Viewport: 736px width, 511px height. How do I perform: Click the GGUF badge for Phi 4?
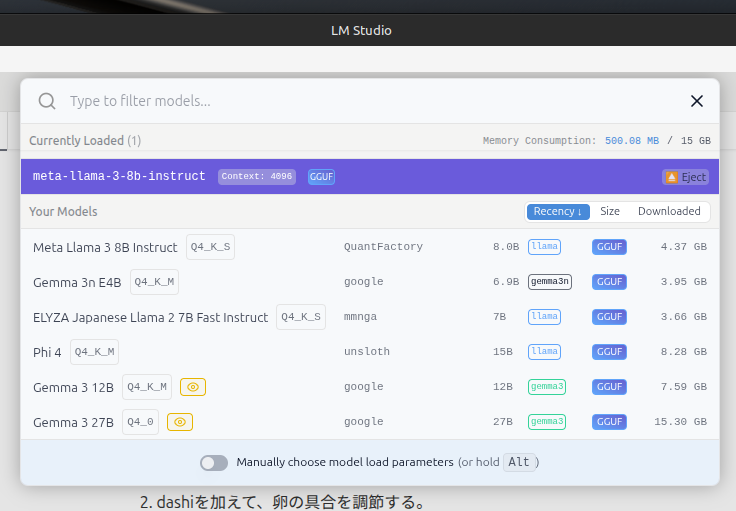point(609,352)
